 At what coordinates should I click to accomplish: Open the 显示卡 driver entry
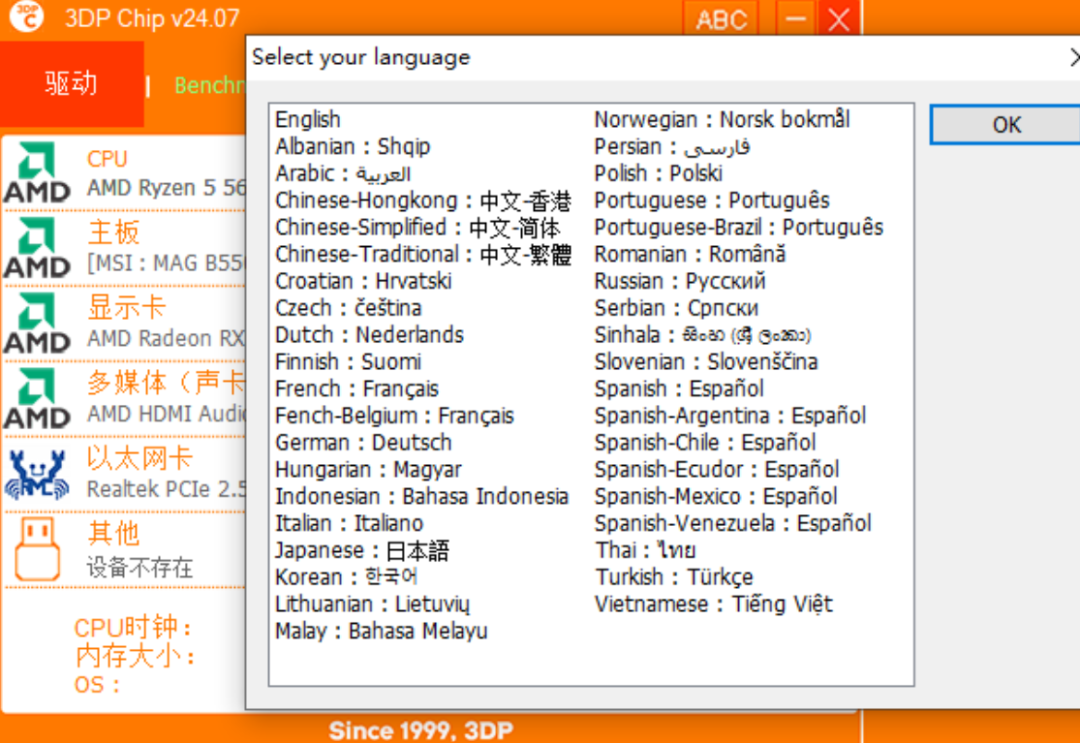[125, 324]
